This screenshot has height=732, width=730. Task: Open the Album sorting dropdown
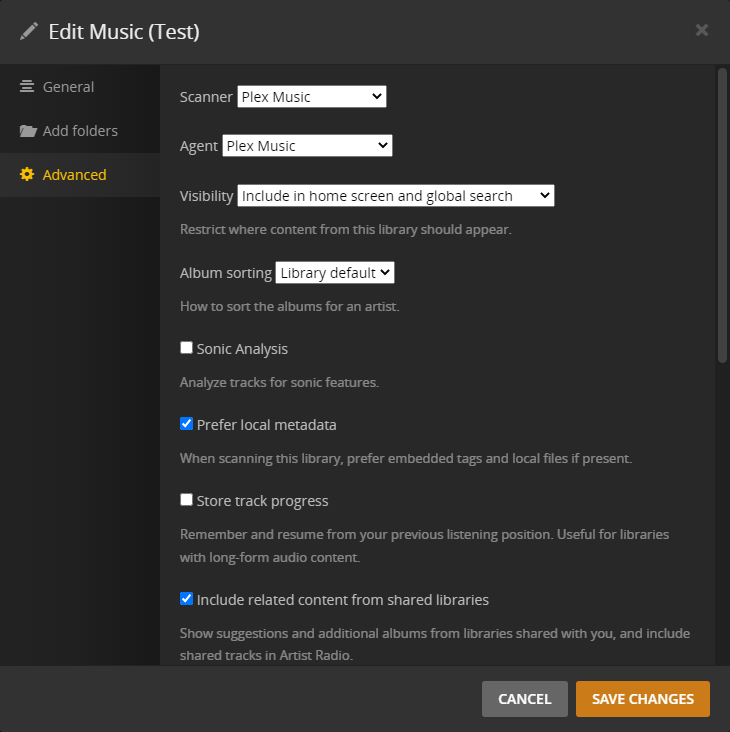(x=335, y=273)
